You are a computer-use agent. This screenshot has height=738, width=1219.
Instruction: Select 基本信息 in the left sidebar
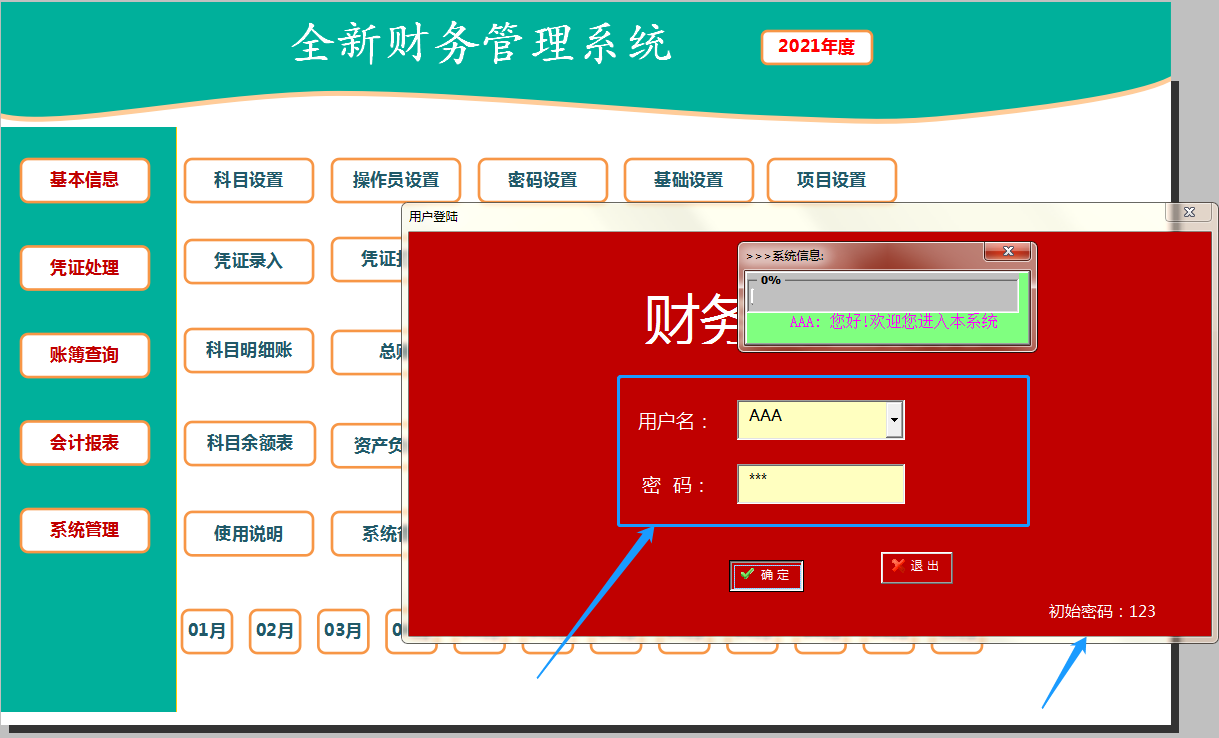(x=84, y=180)
